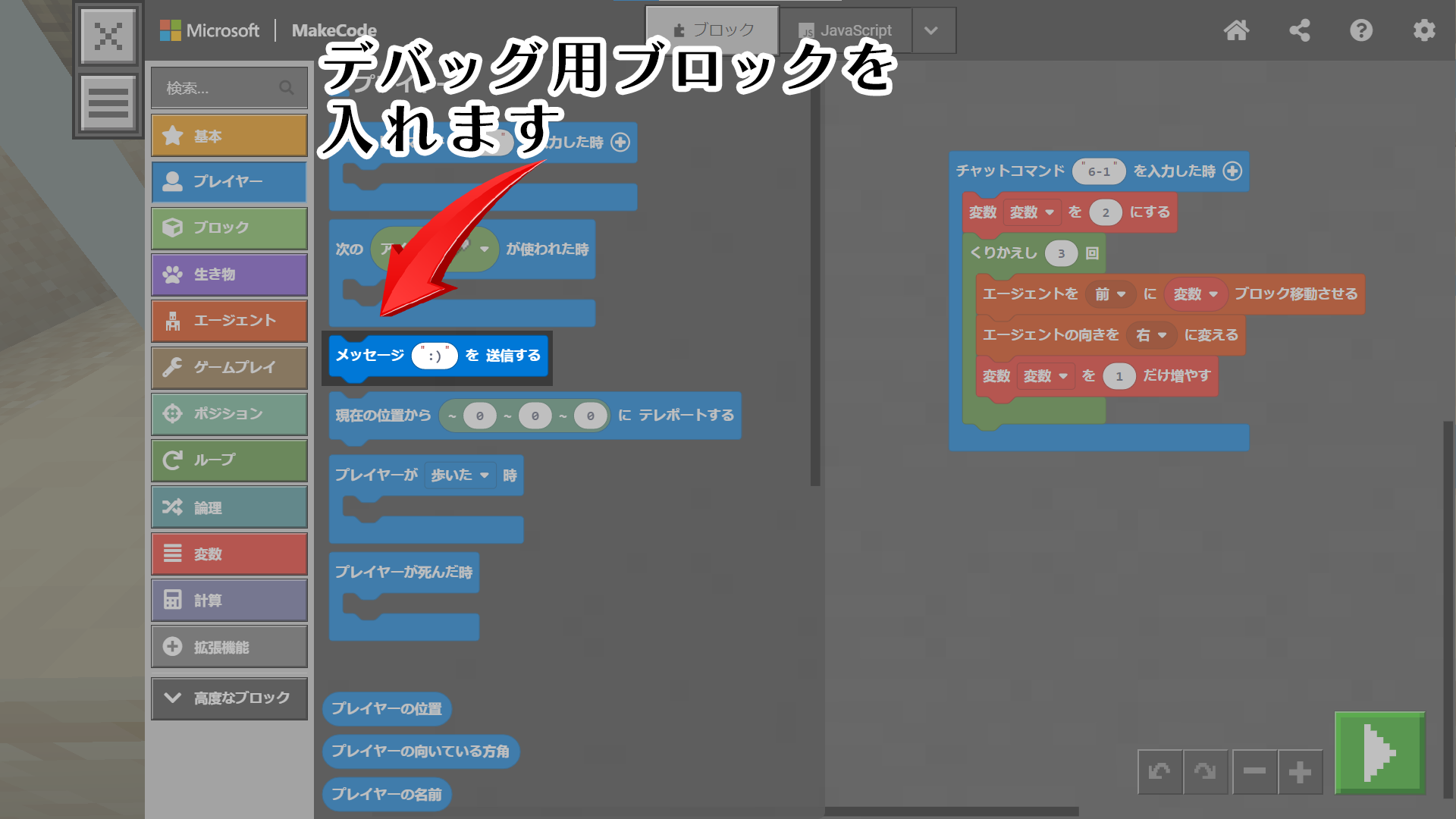Screen dimensions: 1456x819
Task: Select the エージェント category
Action: (x=229, y=321)
